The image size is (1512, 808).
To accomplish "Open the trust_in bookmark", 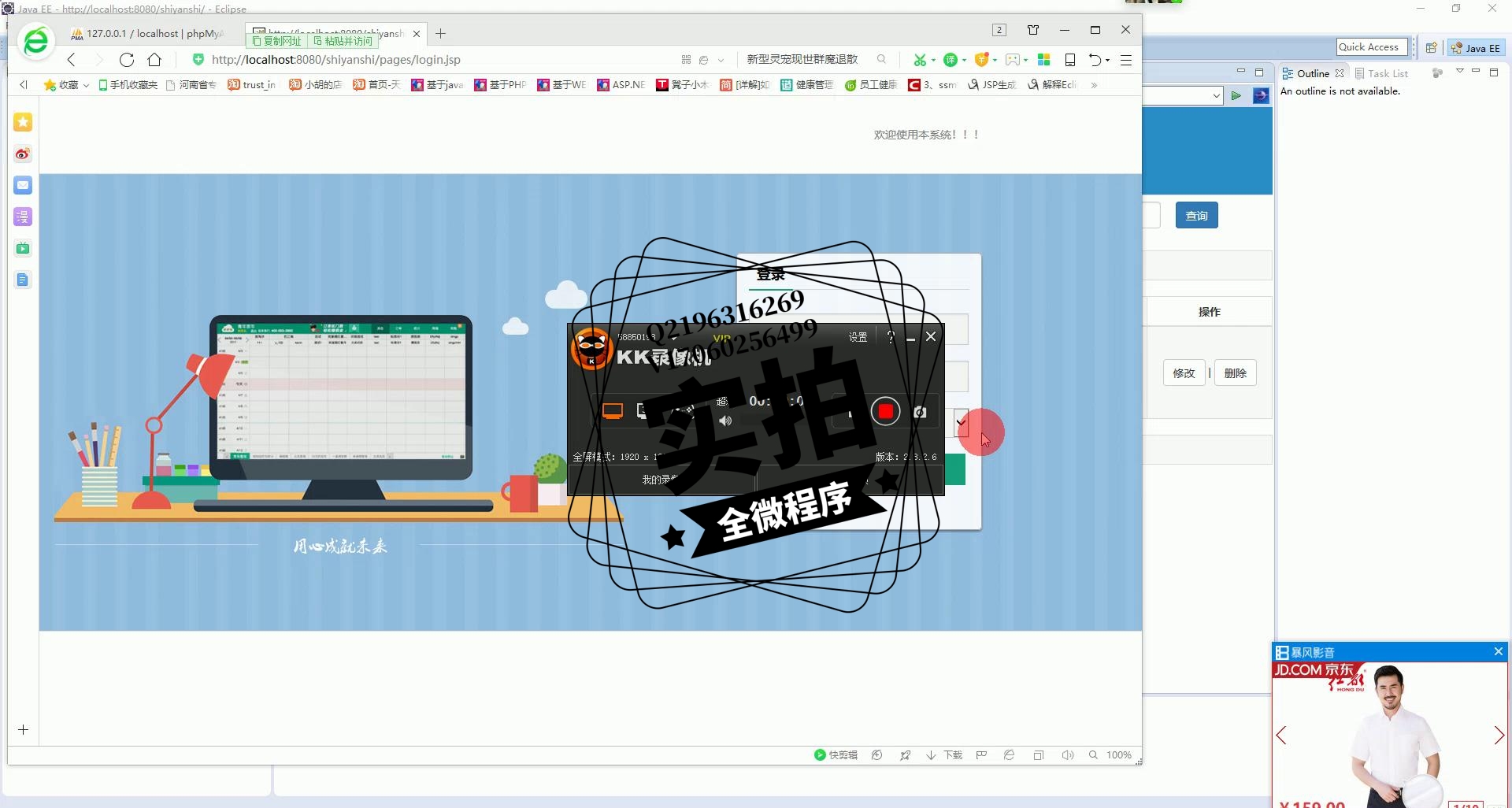I will pos(251,84).
